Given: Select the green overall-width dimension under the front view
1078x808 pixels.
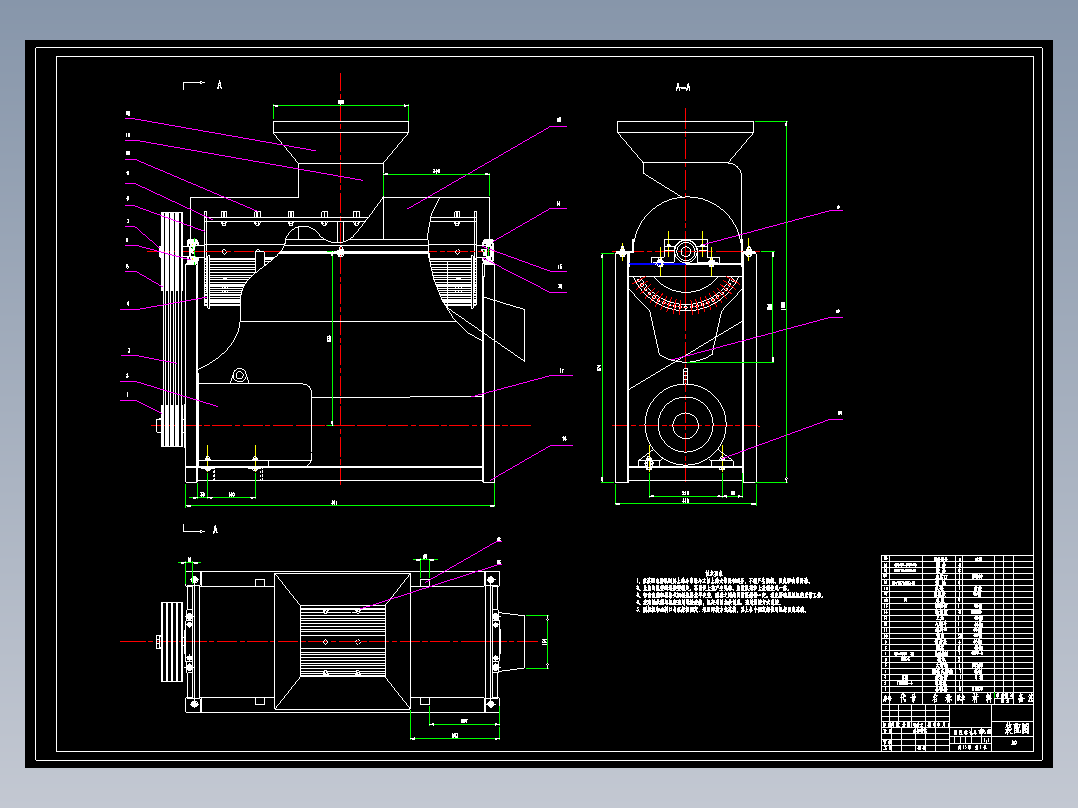Looking at the screenshot, I should tap(340, 503).
